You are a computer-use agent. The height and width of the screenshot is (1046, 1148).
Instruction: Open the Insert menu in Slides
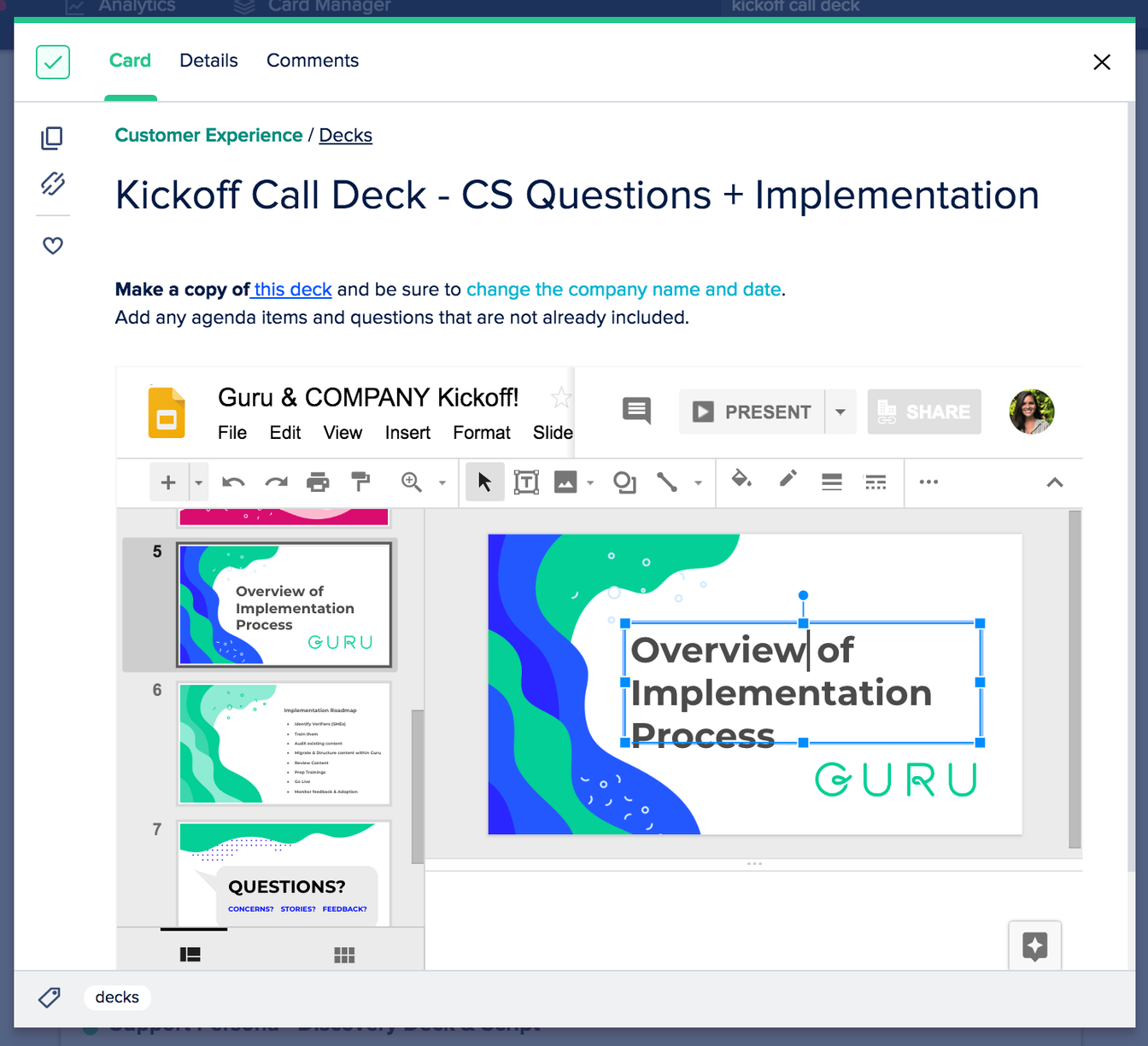point(407,433)
